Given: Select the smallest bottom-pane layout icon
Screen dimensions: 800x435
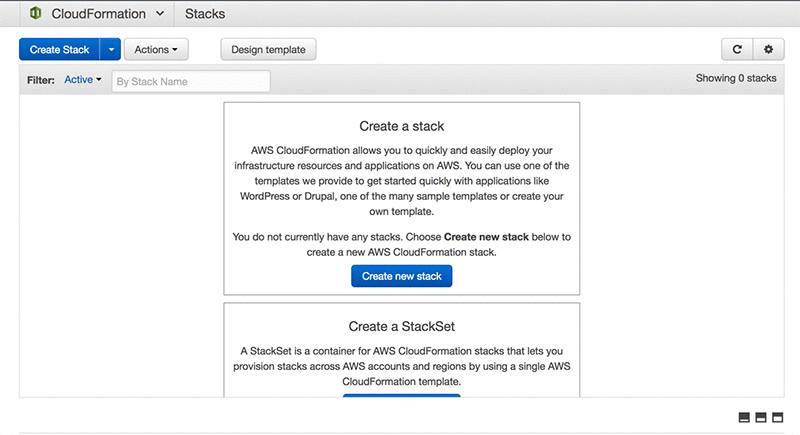Looking at the screenshot, I should tap(745, 417).
